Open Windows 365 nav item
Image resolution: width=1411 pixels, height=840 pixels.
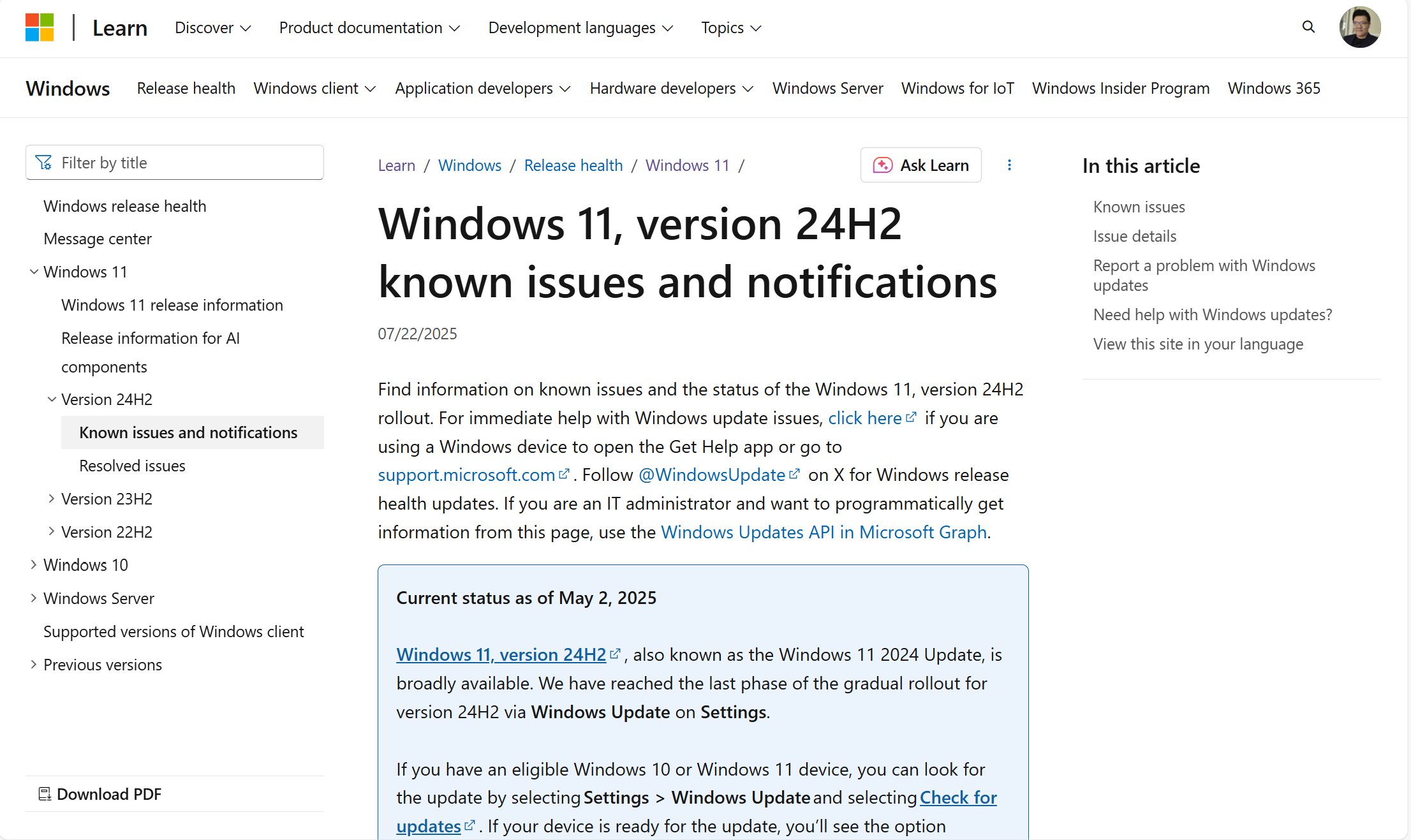tap(1274, 88)
